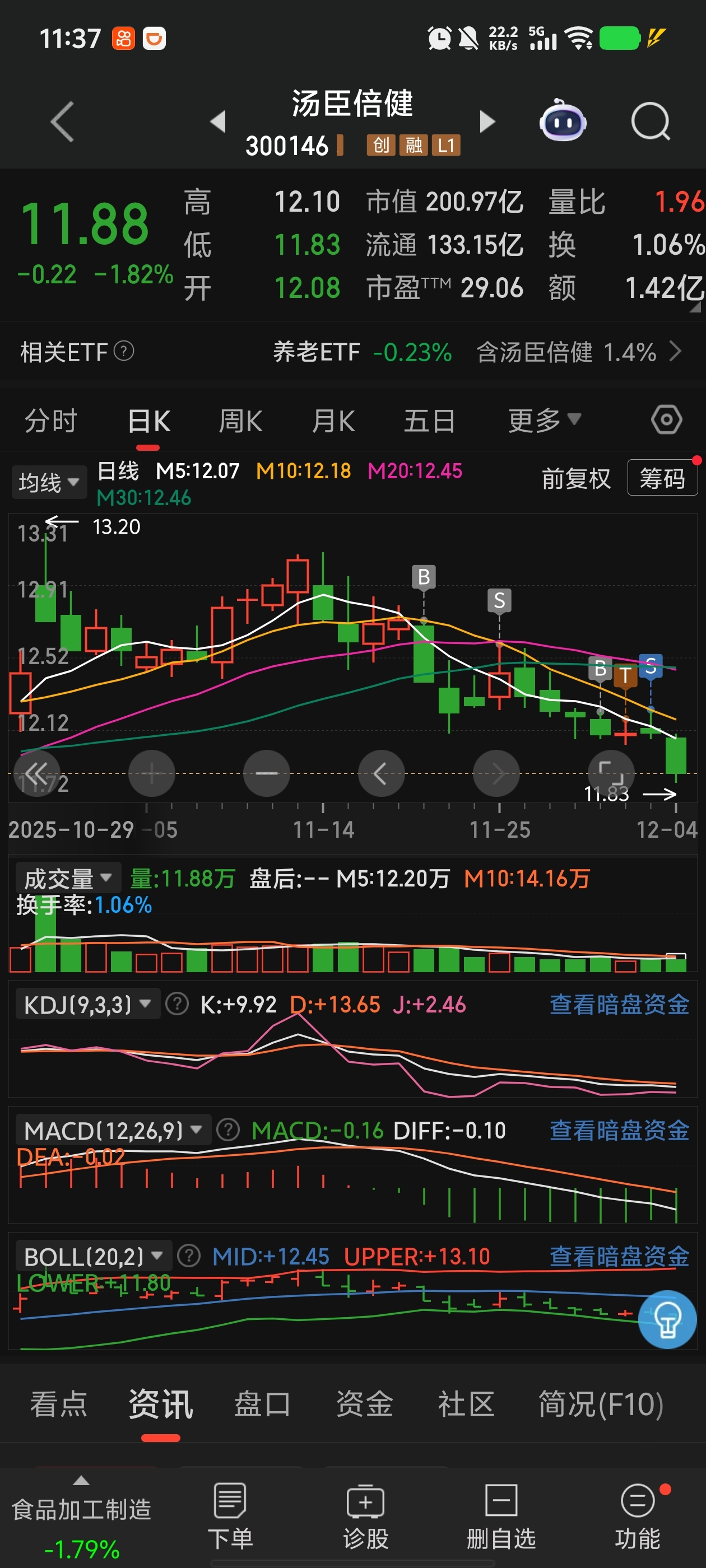Switch to 五日 five-day tab

429,421
